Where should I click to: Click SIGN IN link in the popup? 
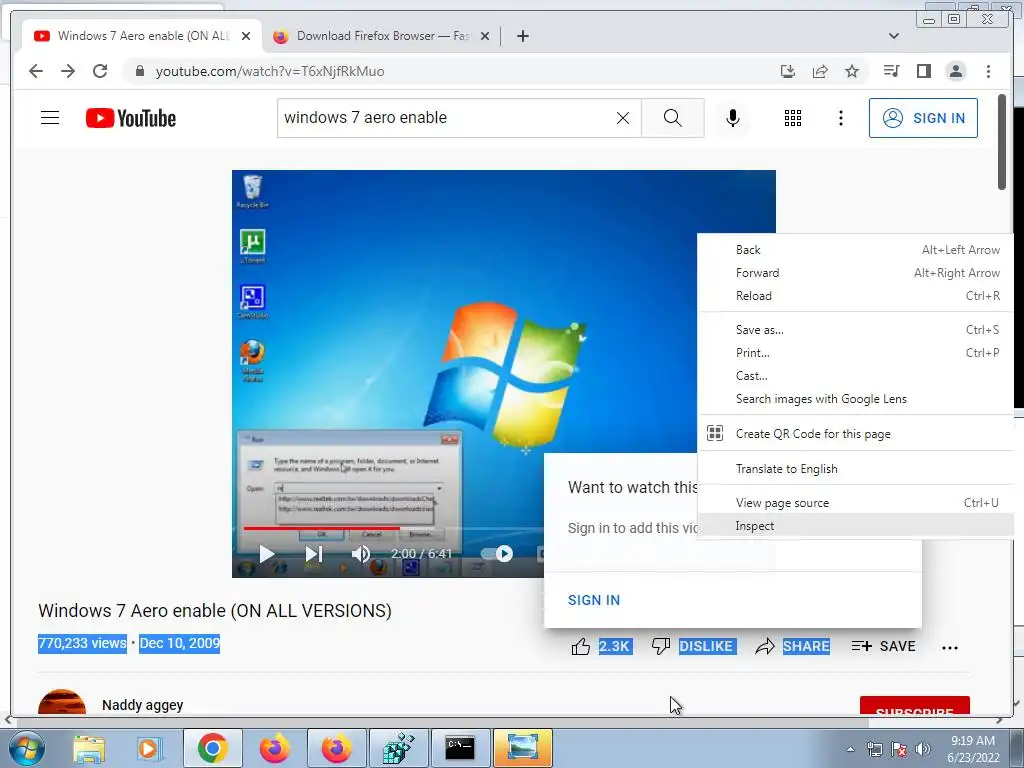click(594, 600)
